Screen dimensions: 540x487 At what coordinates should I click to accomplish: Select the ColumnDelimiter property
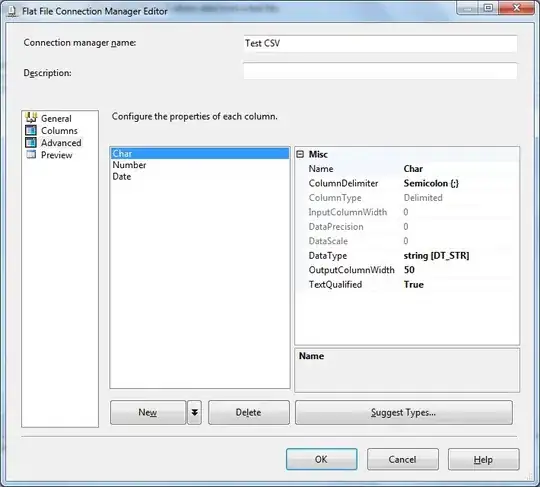pyautogui.click(x=407, y=183)
